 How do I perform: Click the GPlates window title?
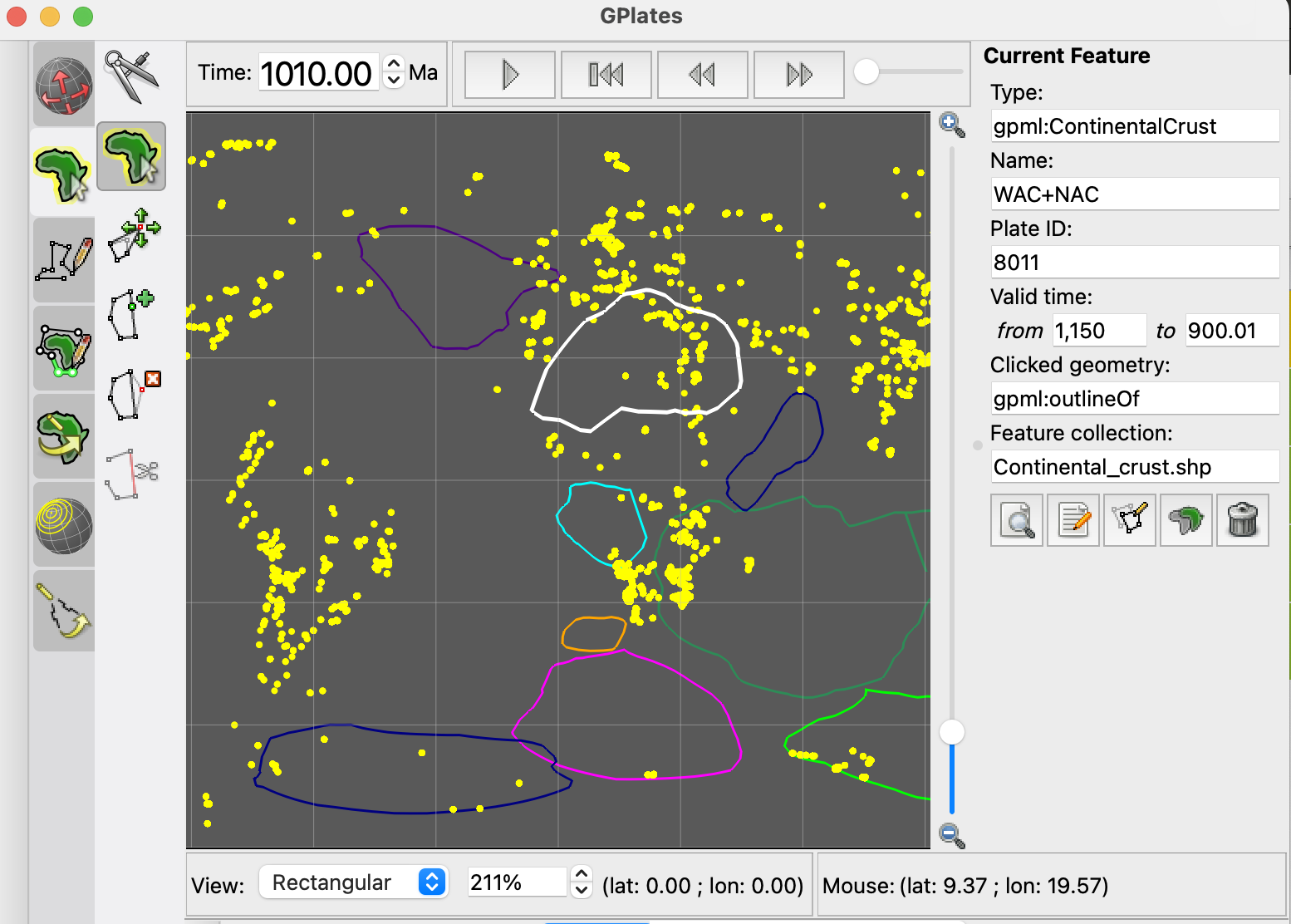coord(641,16)
